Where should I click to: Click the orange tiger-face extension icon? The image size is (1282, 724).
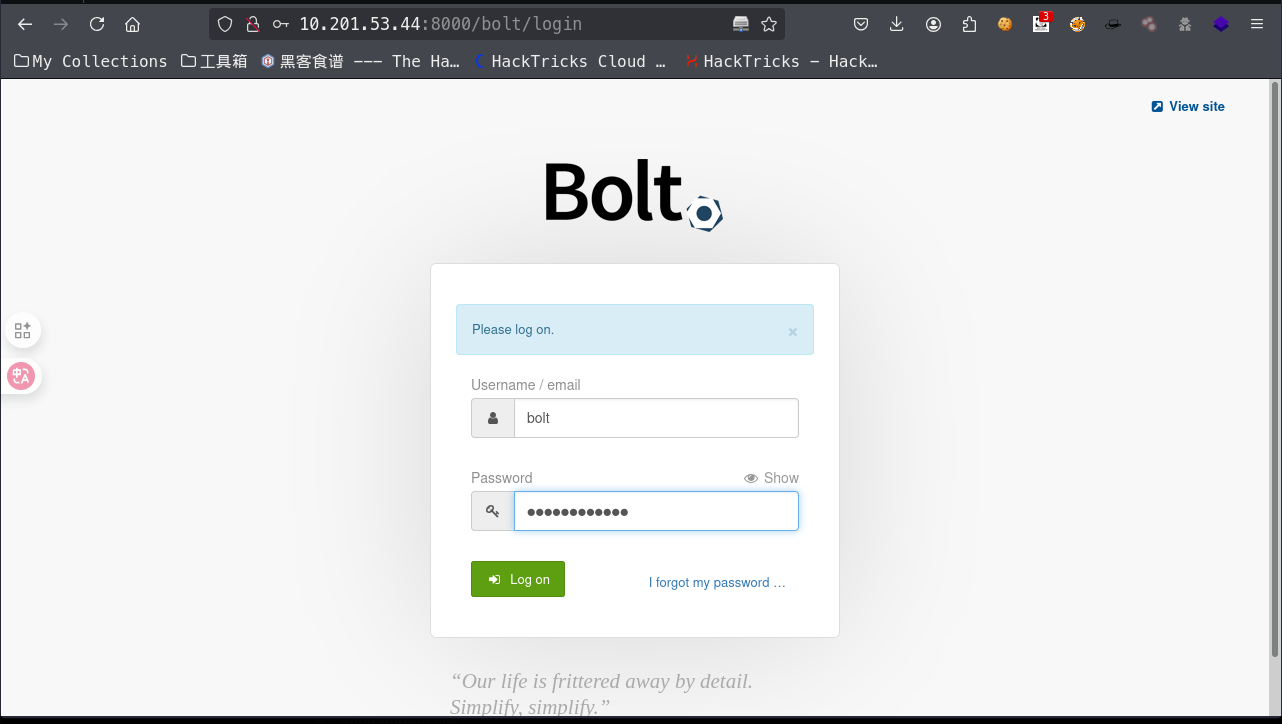click(1077, 24)
